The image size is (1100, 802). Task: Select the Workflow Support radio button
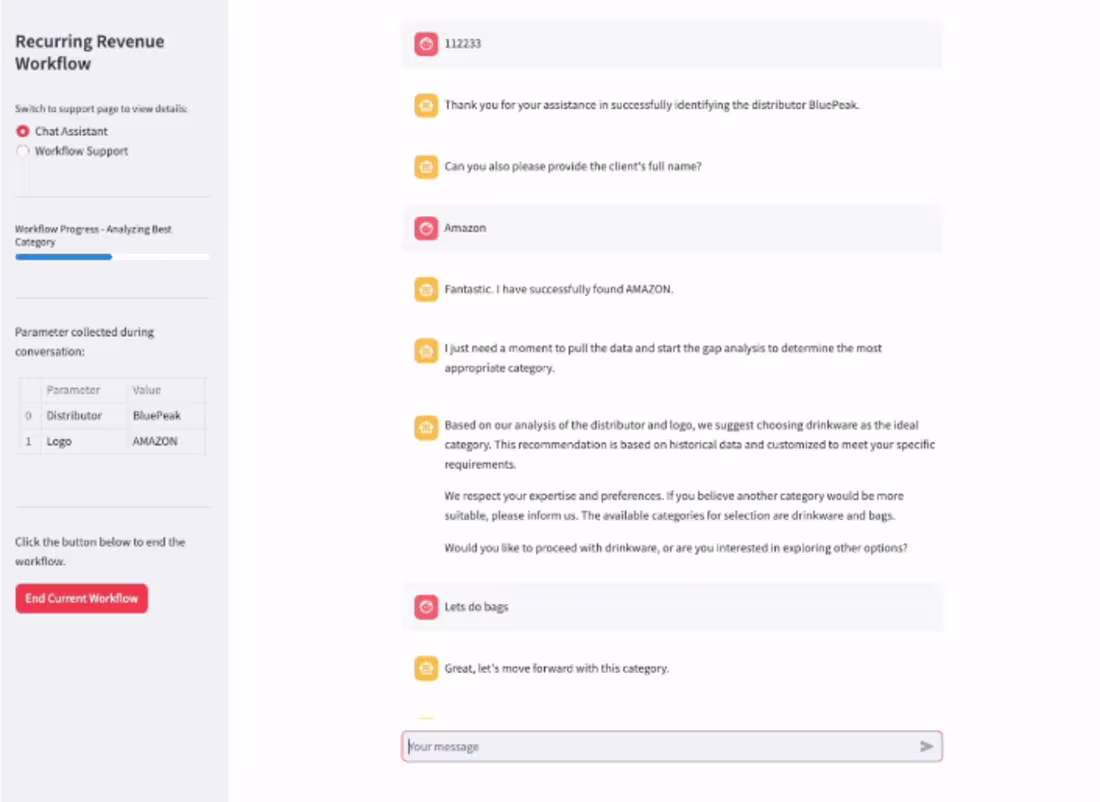(x=22, y=151)
